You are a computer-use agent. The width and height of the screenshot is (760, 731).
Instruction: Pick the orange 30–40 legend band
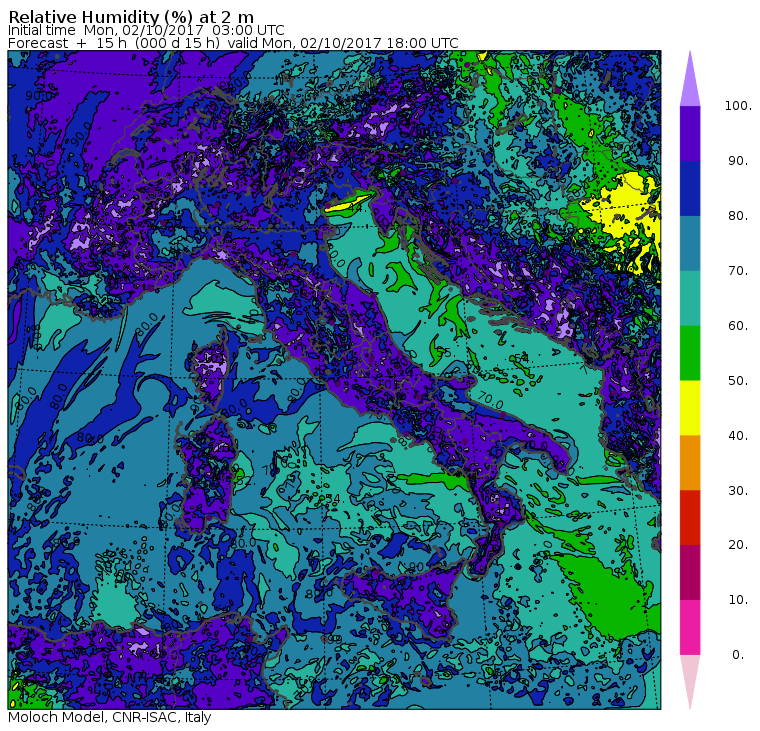(x=690, y=463)
